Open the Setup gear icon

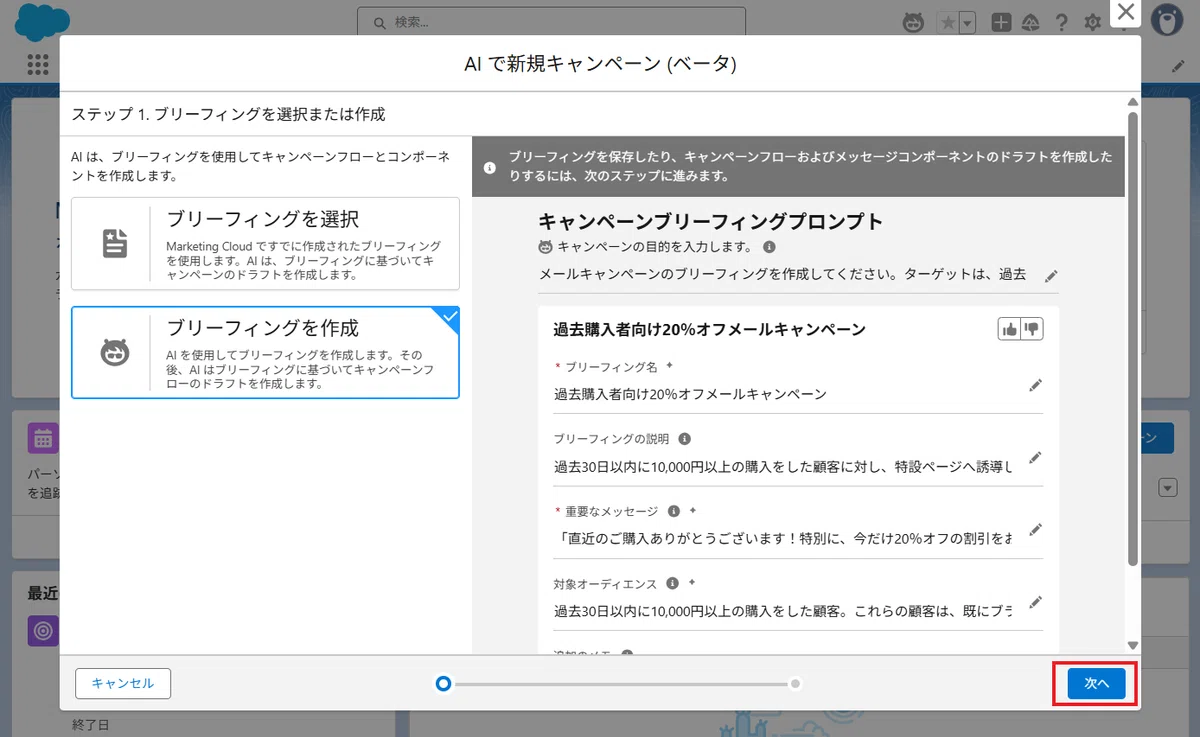pos(1092,23)
